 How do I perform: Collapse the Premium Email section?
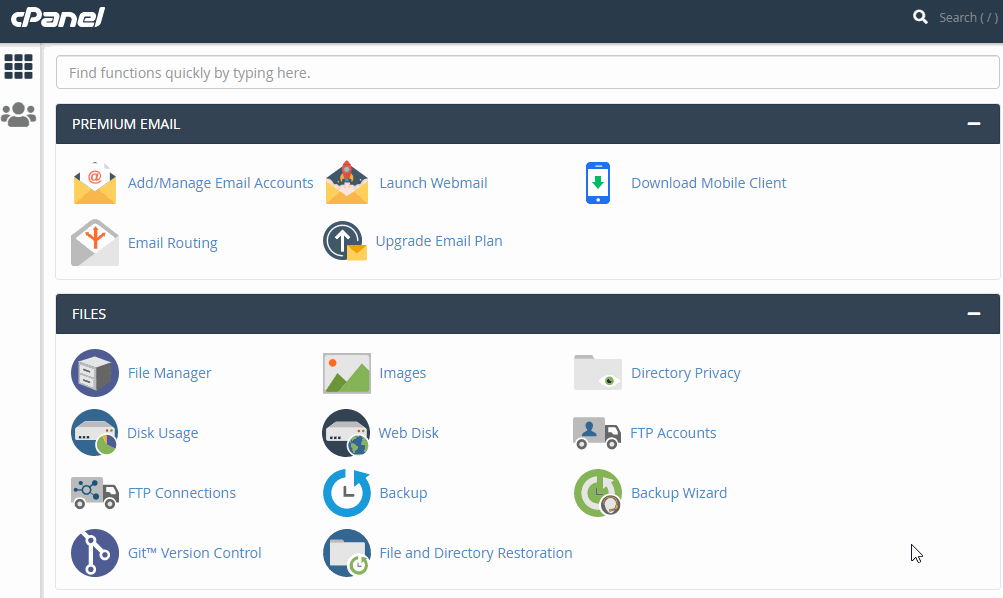(974, 124)
